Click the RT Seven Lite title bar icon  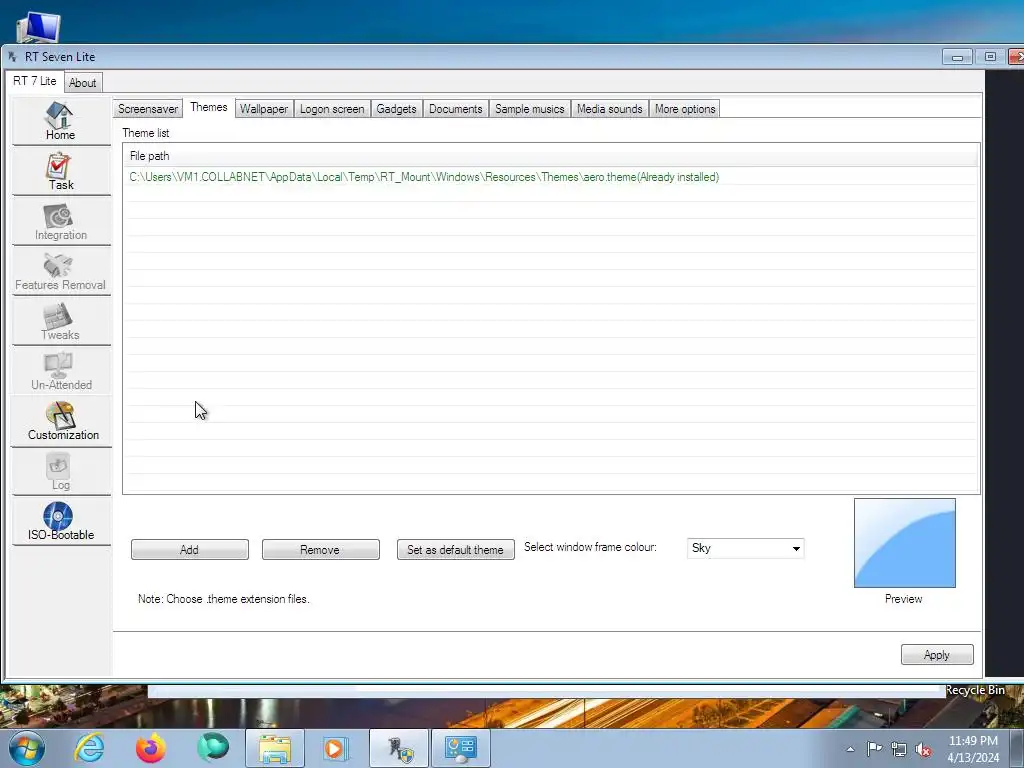12,57
